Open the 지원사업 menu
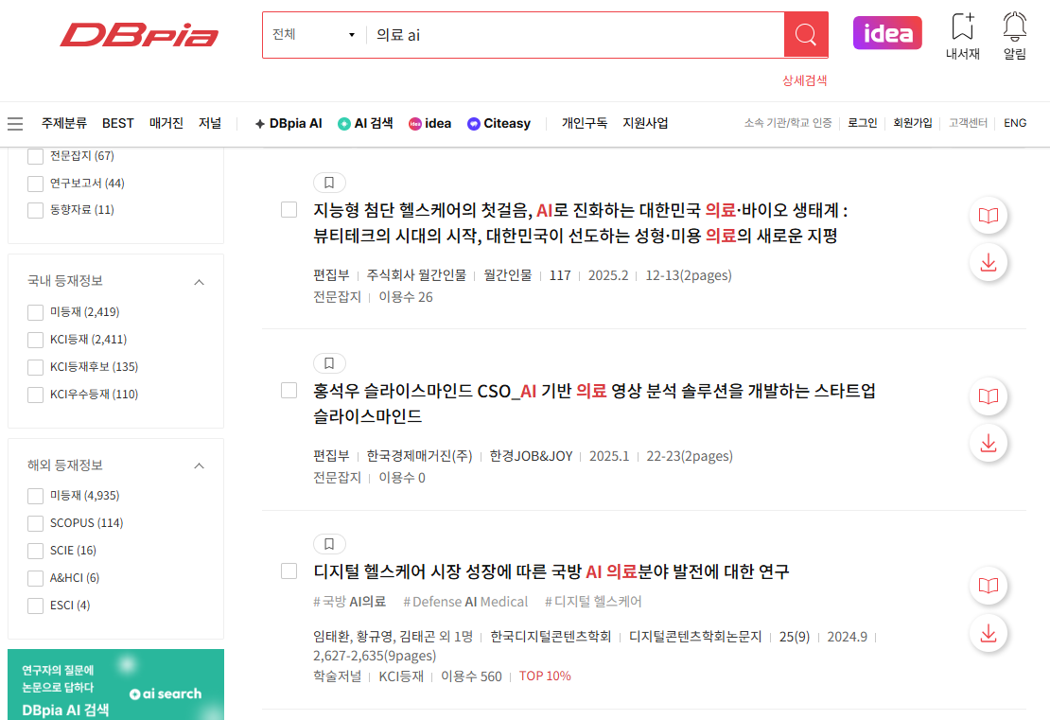This screenshot has width=1050, height=720. [646, 123]
